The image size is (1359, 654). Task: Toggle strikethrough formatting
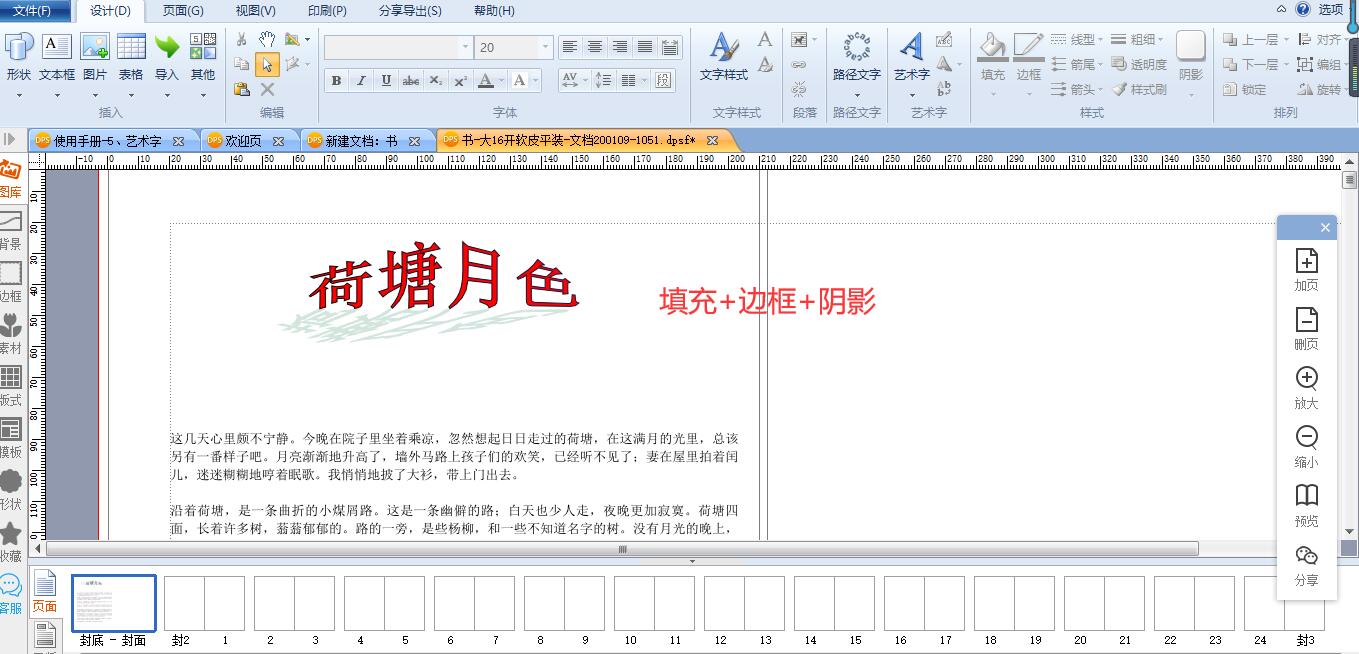(x=411, y=80)
